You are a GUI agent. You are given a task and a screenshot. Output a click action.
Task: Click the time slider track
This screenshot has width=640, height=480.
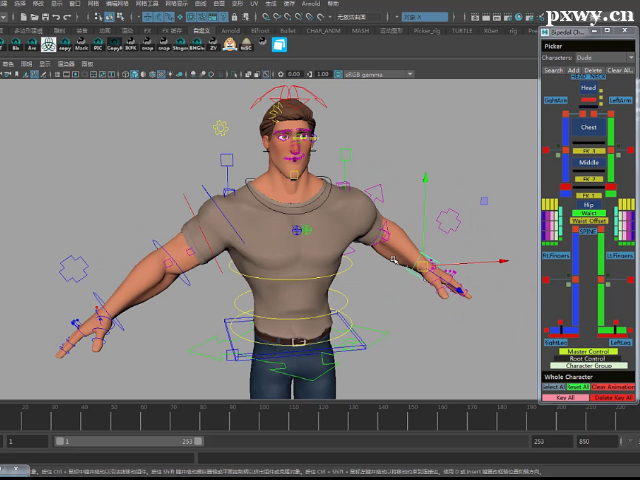click(x=300, y=419)
